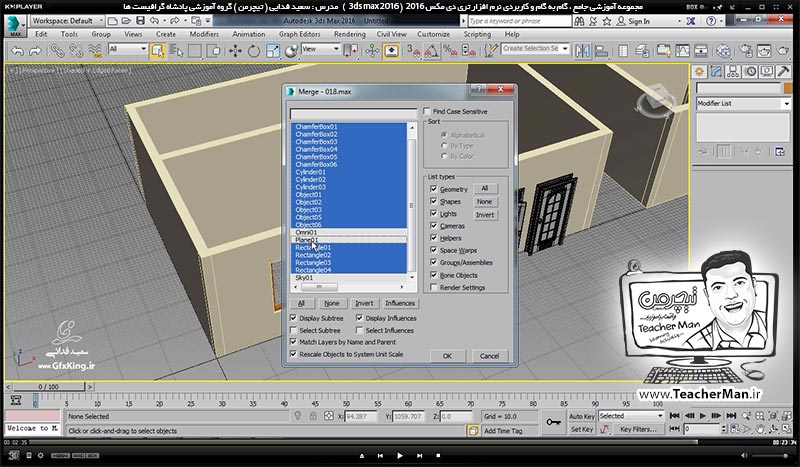
Task: Enable Select Influences checkbox
Action: pyautogui.click(x=360, y=330)
